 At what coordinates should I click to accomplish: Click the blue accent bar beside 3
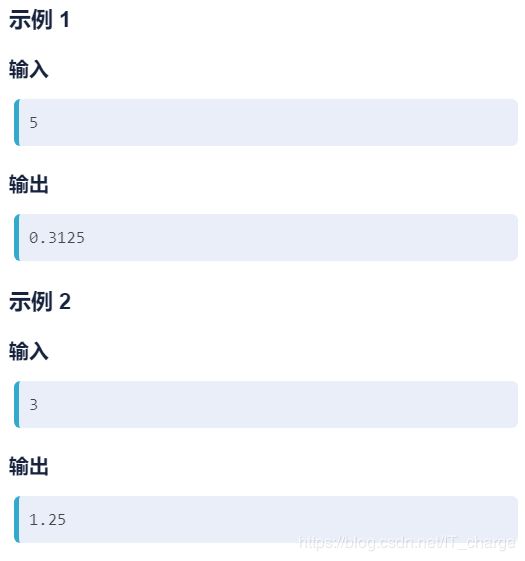pos(16,404)
